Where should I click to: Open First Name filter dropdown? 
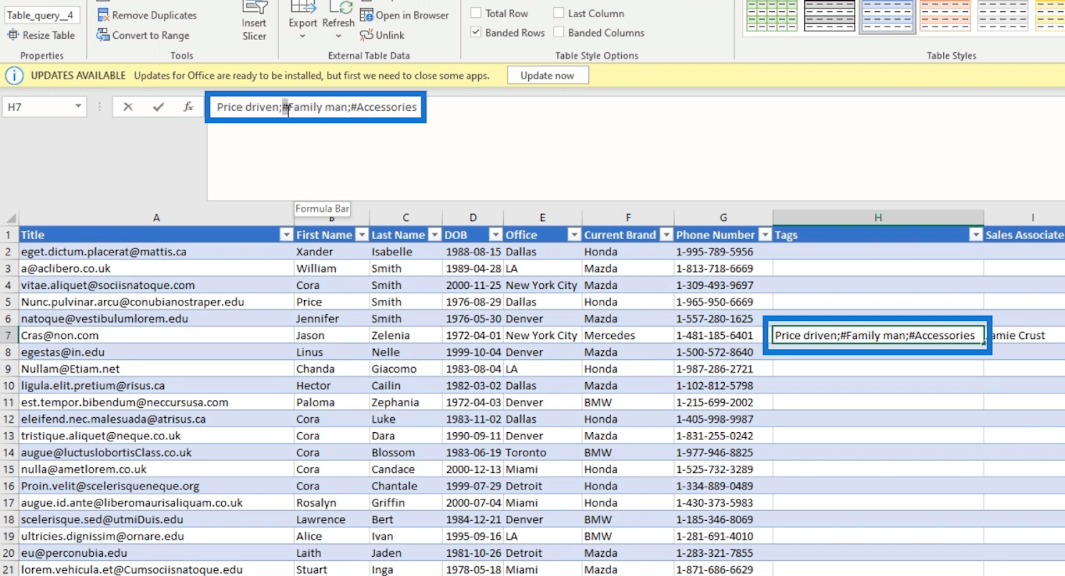coord(361,235)
